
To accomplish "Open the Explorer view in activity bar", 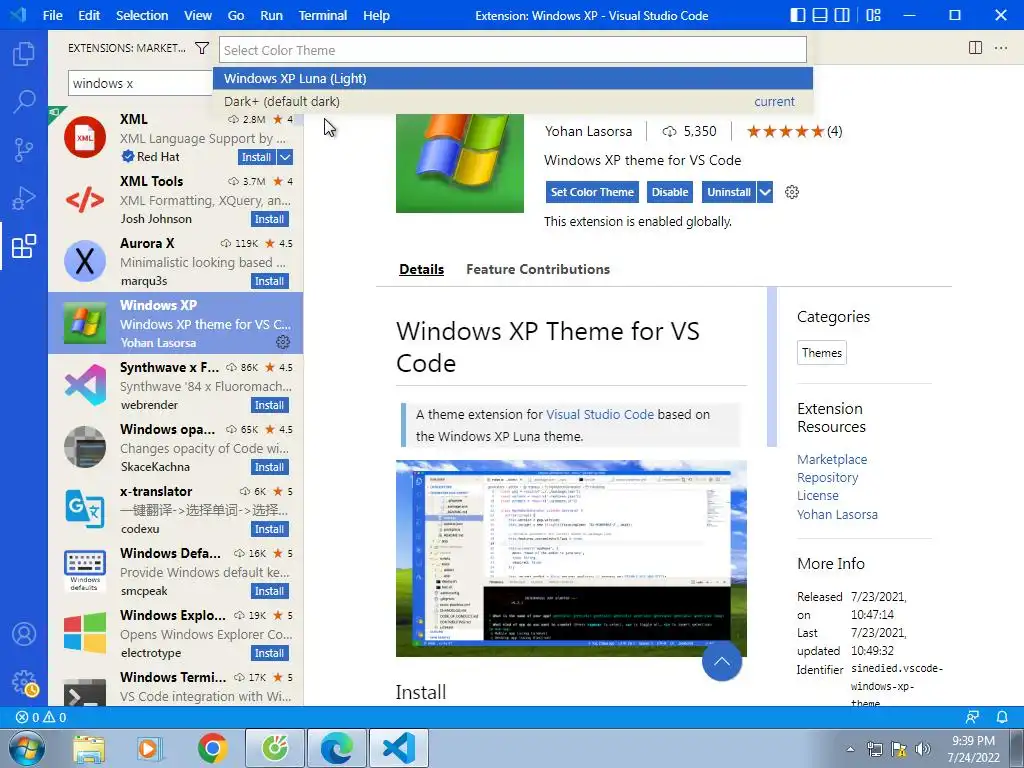I will coord(24,54).
